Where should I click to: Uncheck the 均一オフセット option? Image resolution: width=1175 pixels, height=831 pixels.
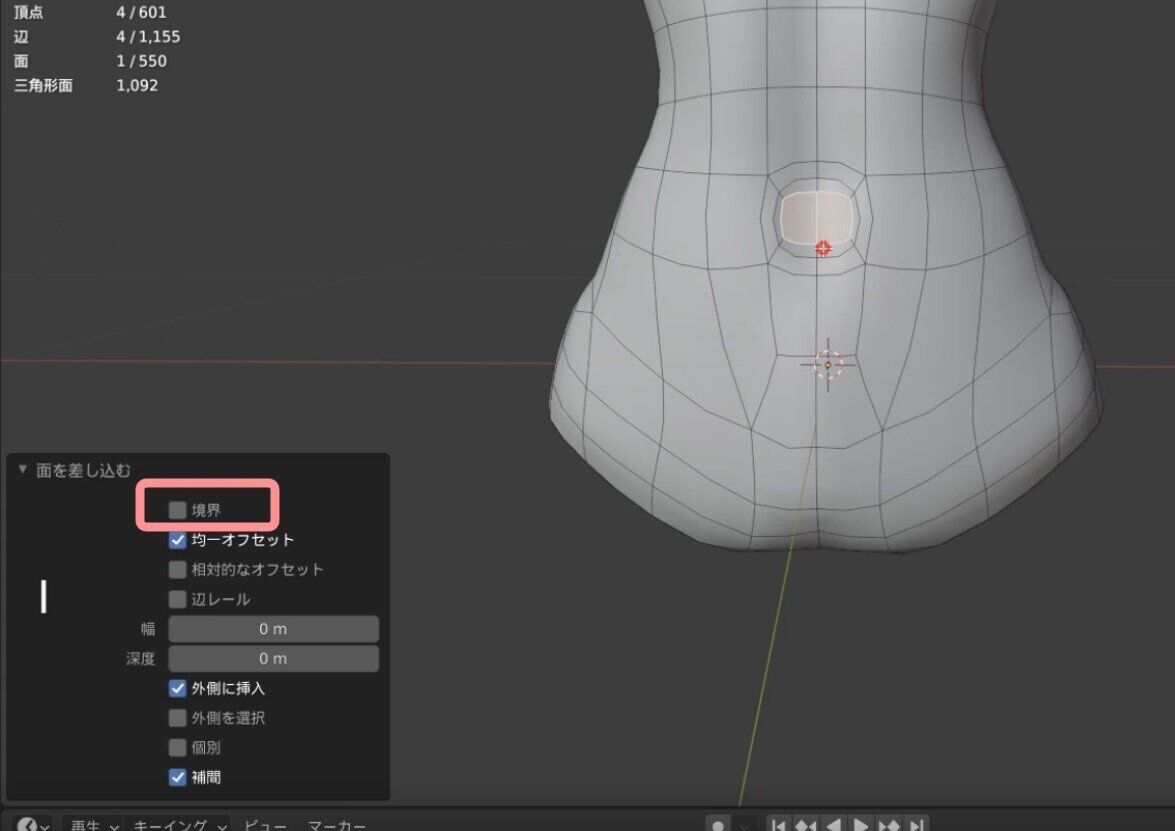[178, 540]
